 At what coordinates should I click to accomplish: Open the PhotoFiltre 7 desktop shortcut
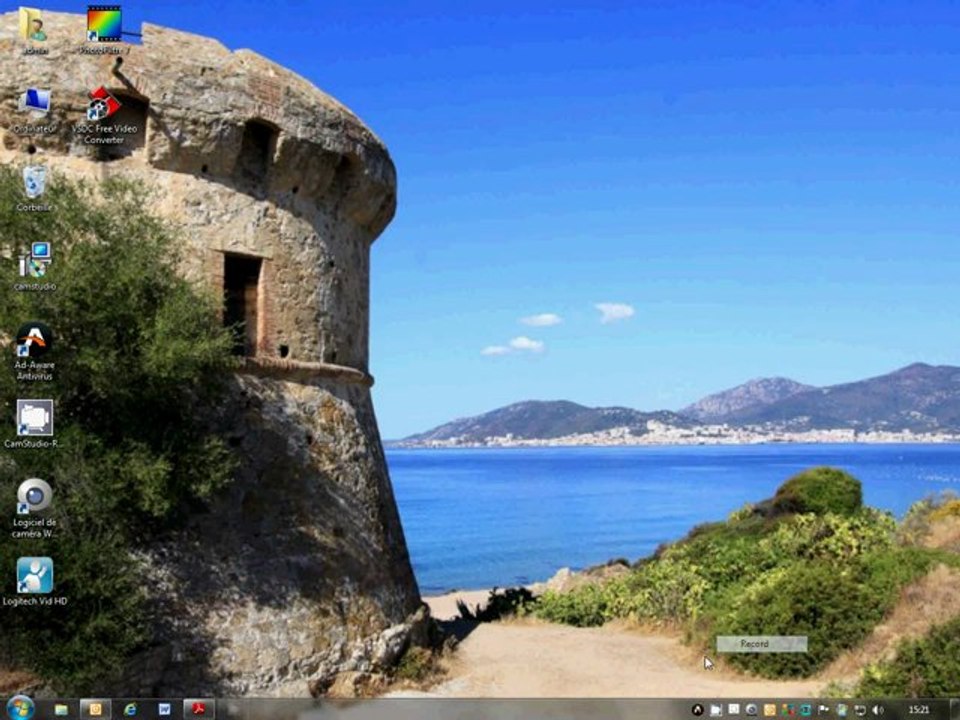(104, 29)
